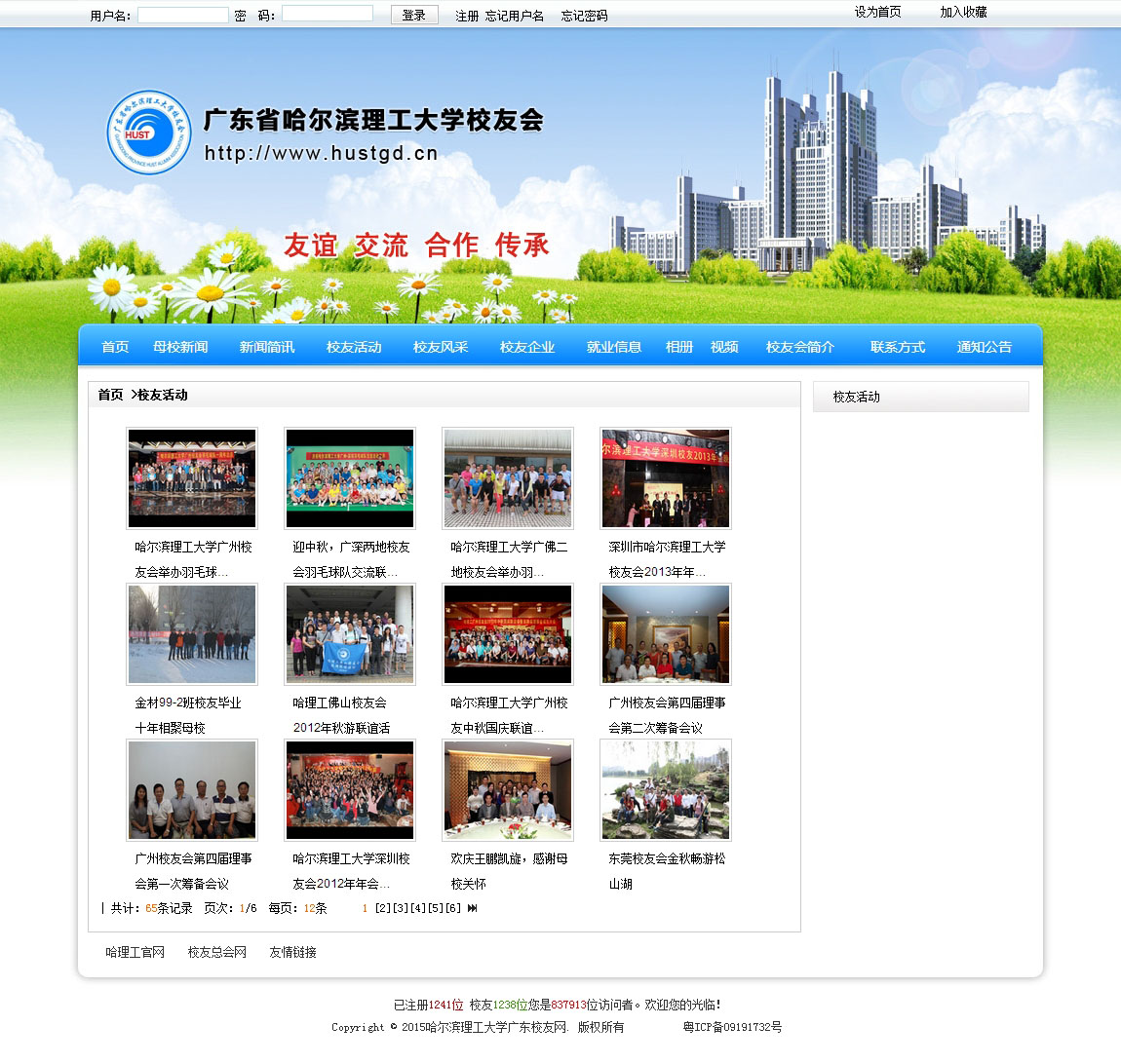Open 校友活动 in the blue navigation bar
Image resolution: width=1121 pixels, height=1064 pixels.
(354, 347)
